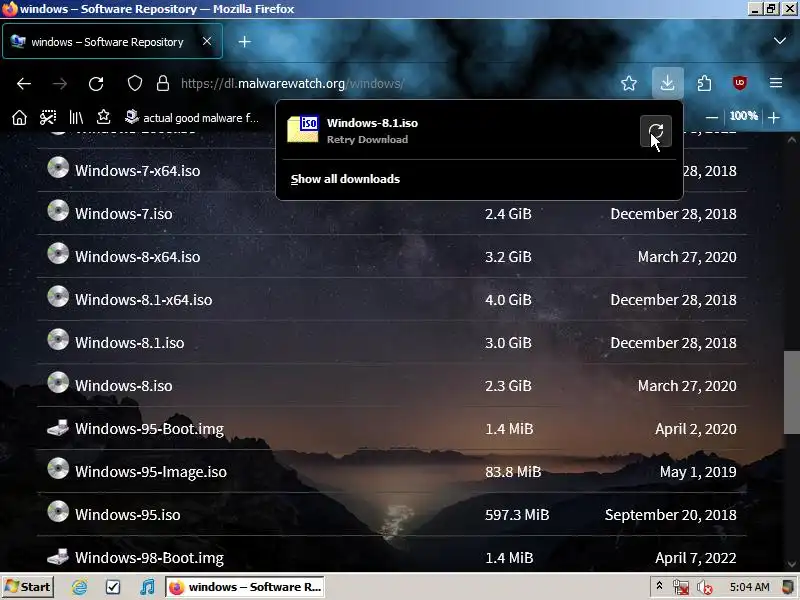Expand the list all tabs chevron
This screenshot has width=800, height=600.
[x=780, y=41]
